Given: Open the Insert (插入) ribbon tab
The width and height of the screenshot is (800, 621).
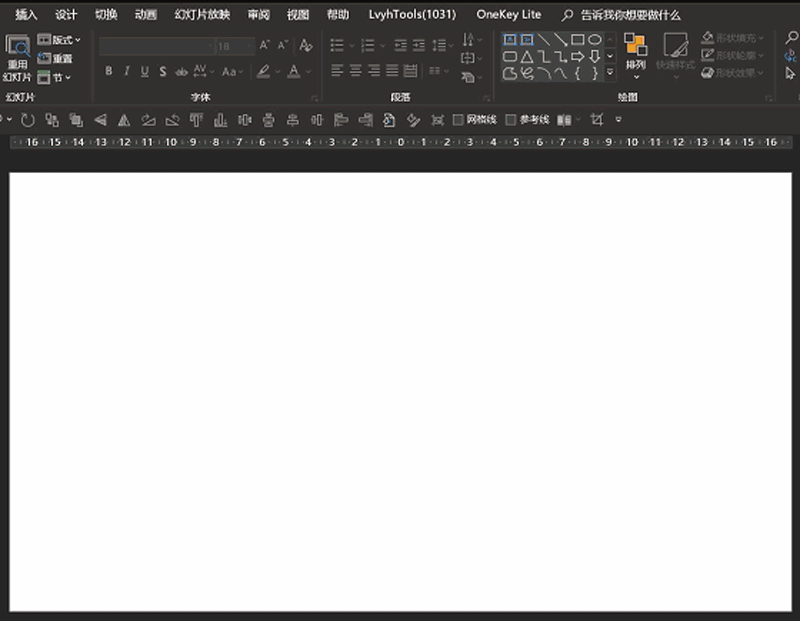Looking at the screenshot, I should 26,15.
